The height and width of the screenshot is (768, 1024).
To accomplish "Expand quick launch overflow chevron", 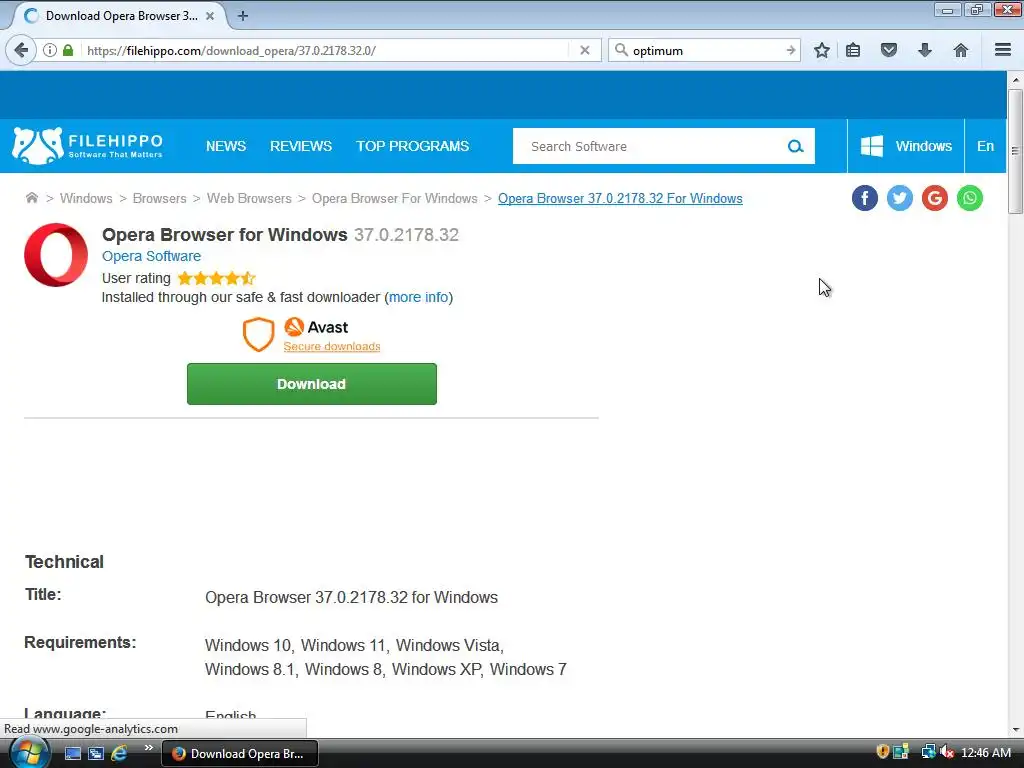I will (x=149, y=748).
